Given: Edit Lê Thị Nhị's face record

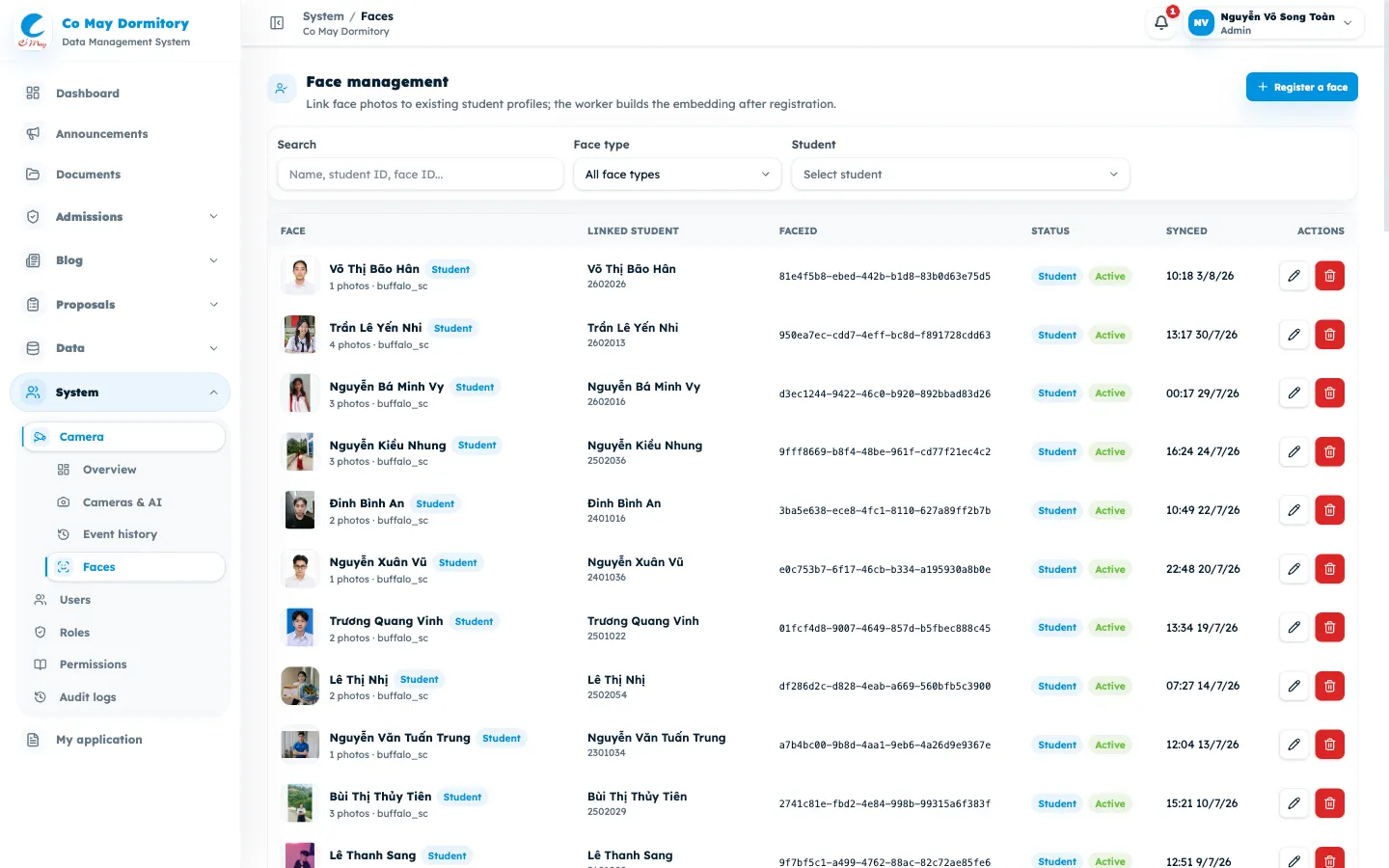Looking at the screenshot, I should coord(1294,686).
